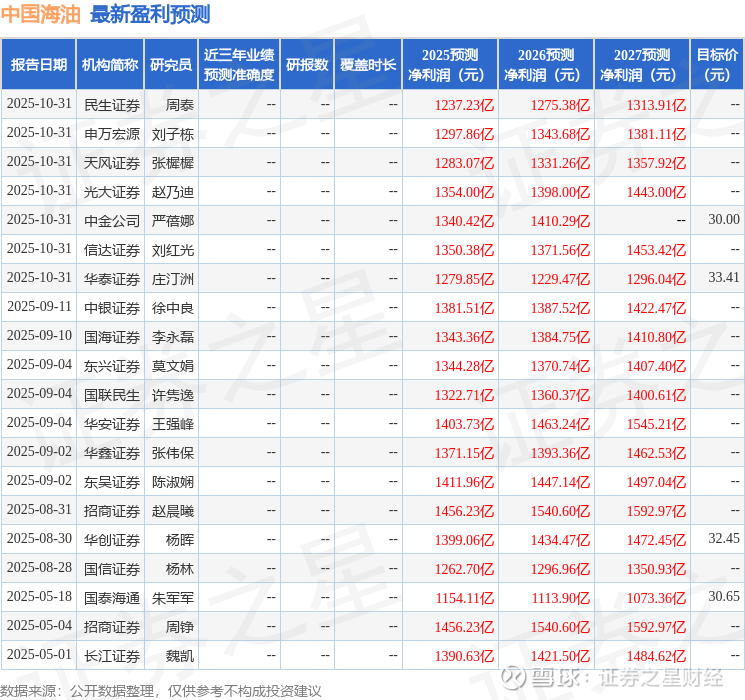Screen dimensions: 745x700
Task: Click target price 32.45
Action: tap(724, 538)
